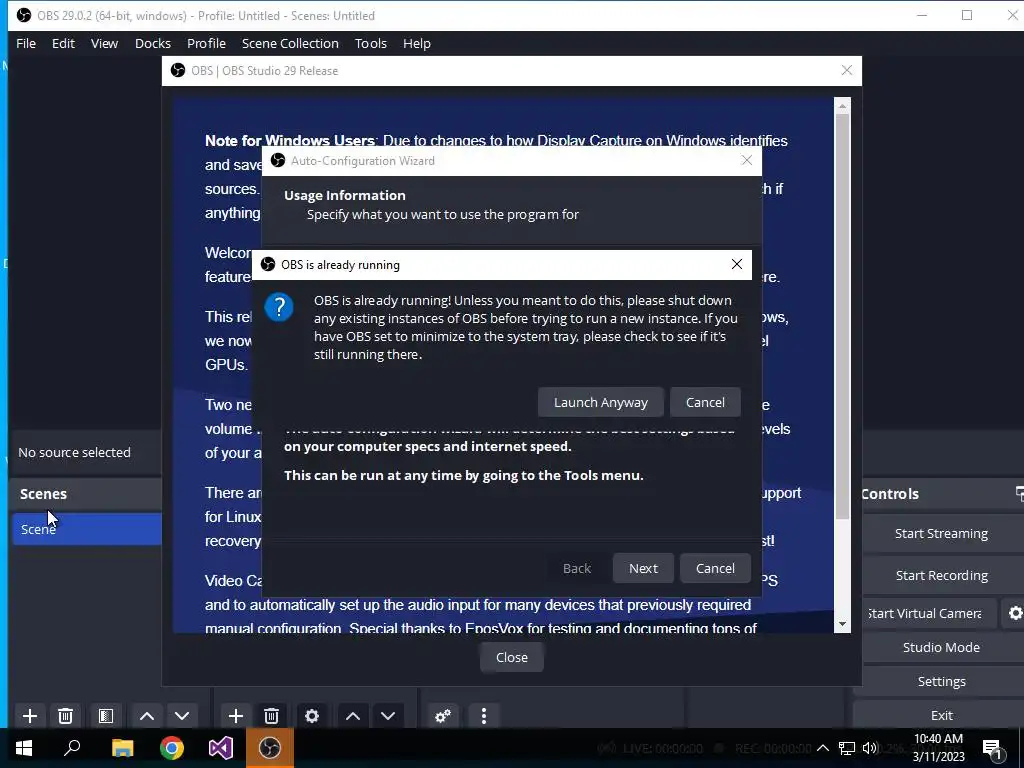Open the Profile menu
This screenshot has width=1024, height=768.
click(206, 43)
